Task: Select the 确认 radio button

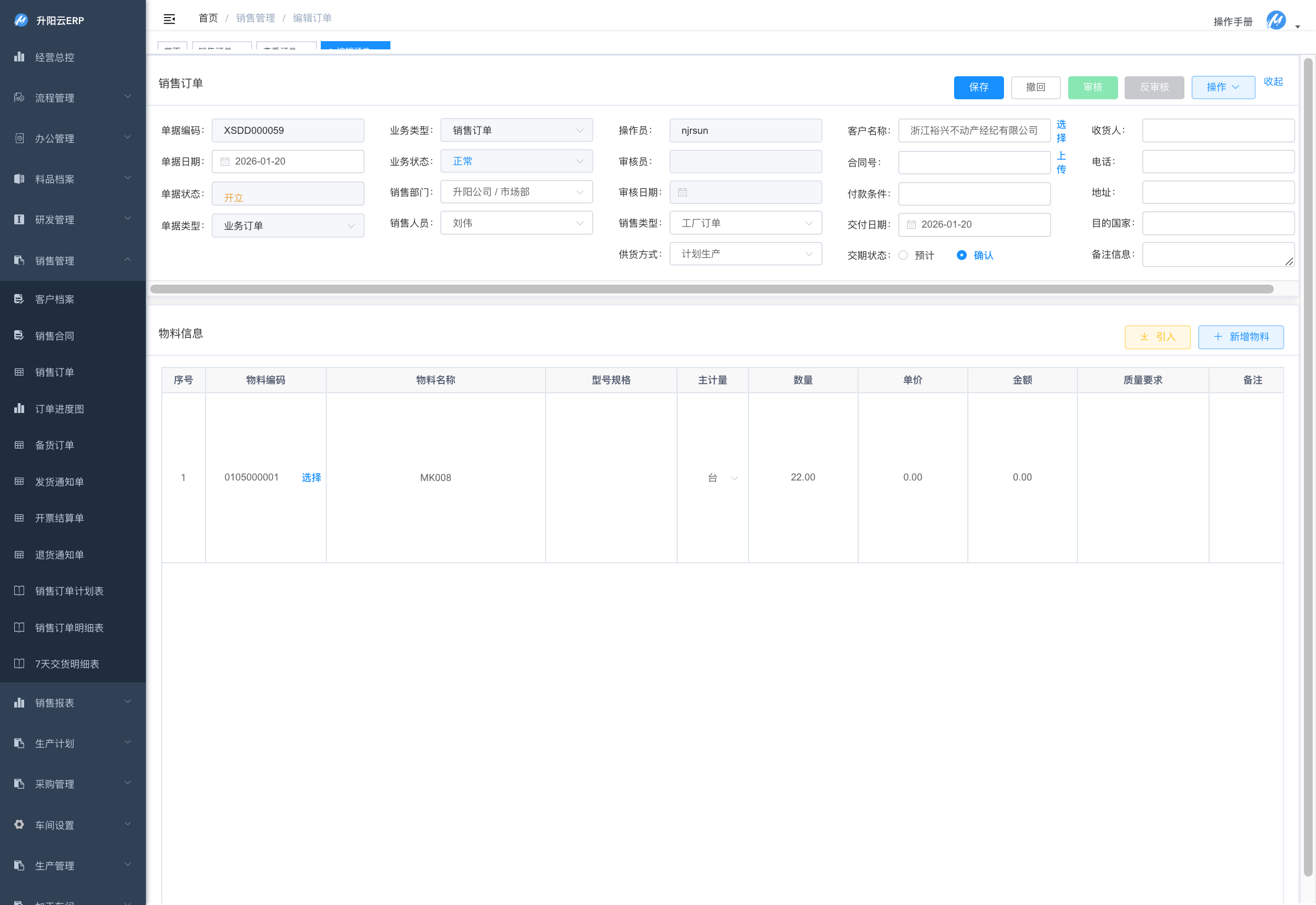Action: (x=962, y=255)
